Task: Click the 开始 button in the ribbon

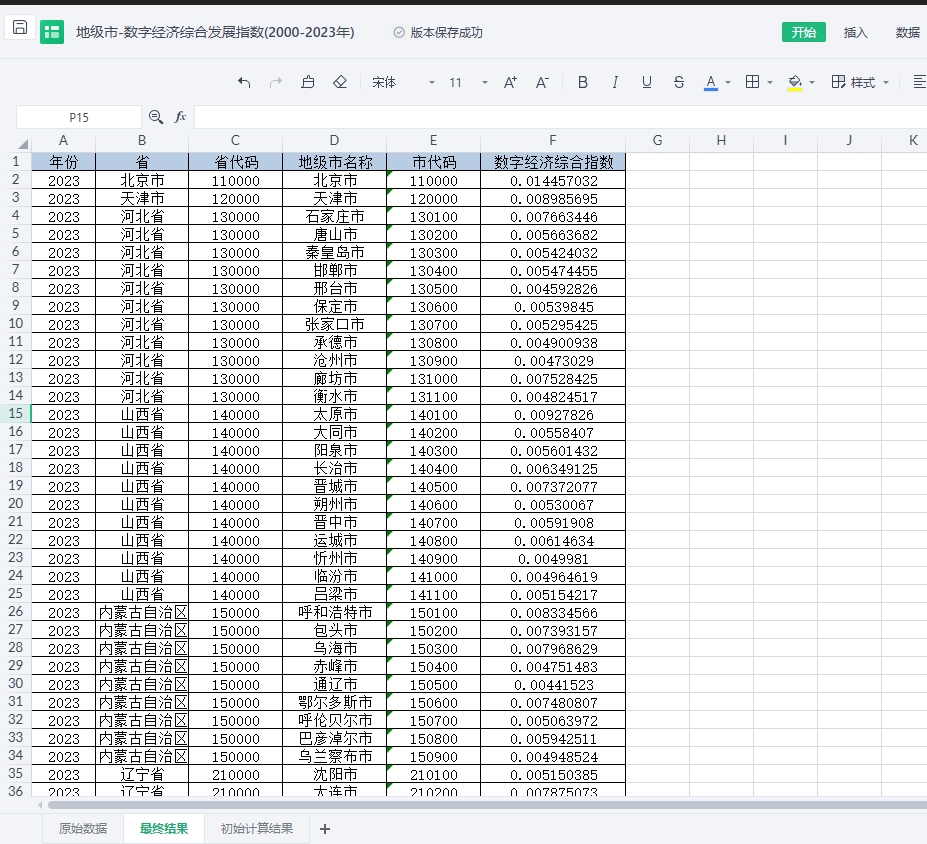Action: click(803, 32)
